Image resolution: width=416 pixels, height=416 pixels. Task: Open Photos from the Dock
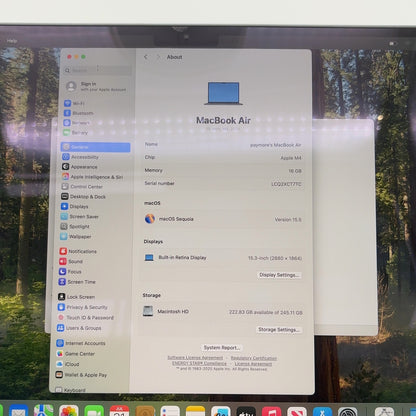coord(69,410)
